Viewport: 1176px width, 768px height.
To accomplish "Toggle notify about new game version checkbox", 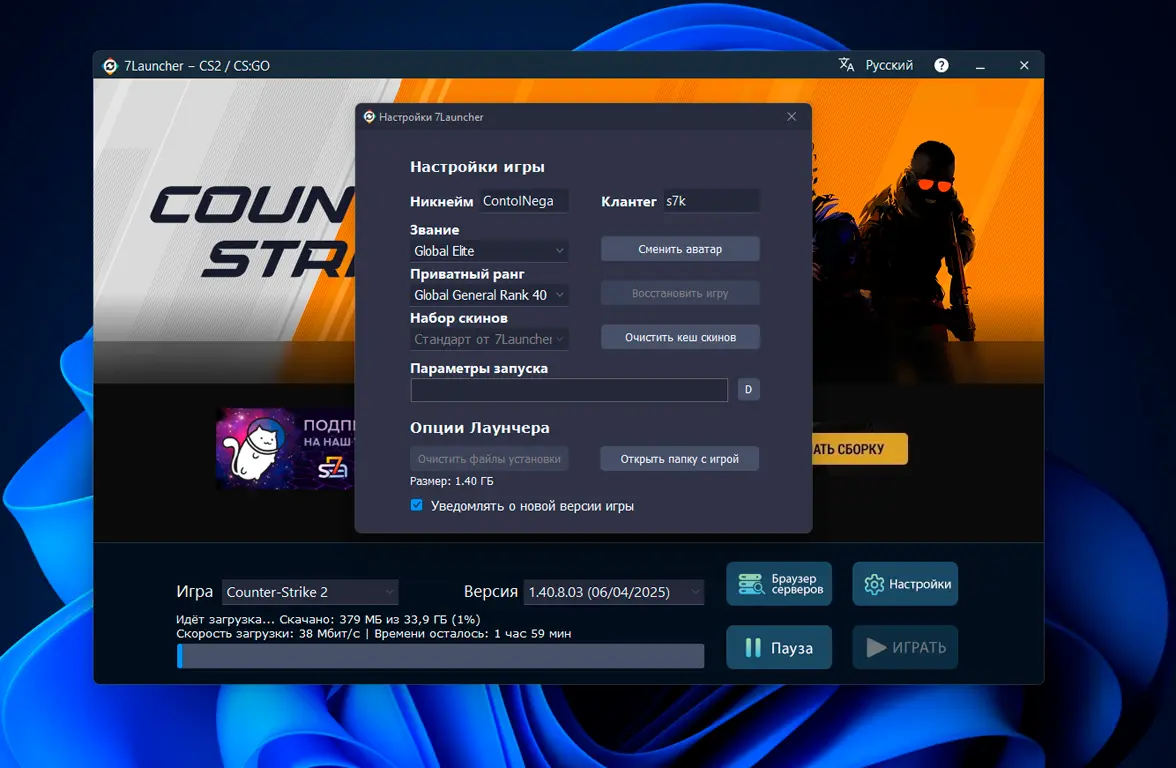I will pos(417,506).
